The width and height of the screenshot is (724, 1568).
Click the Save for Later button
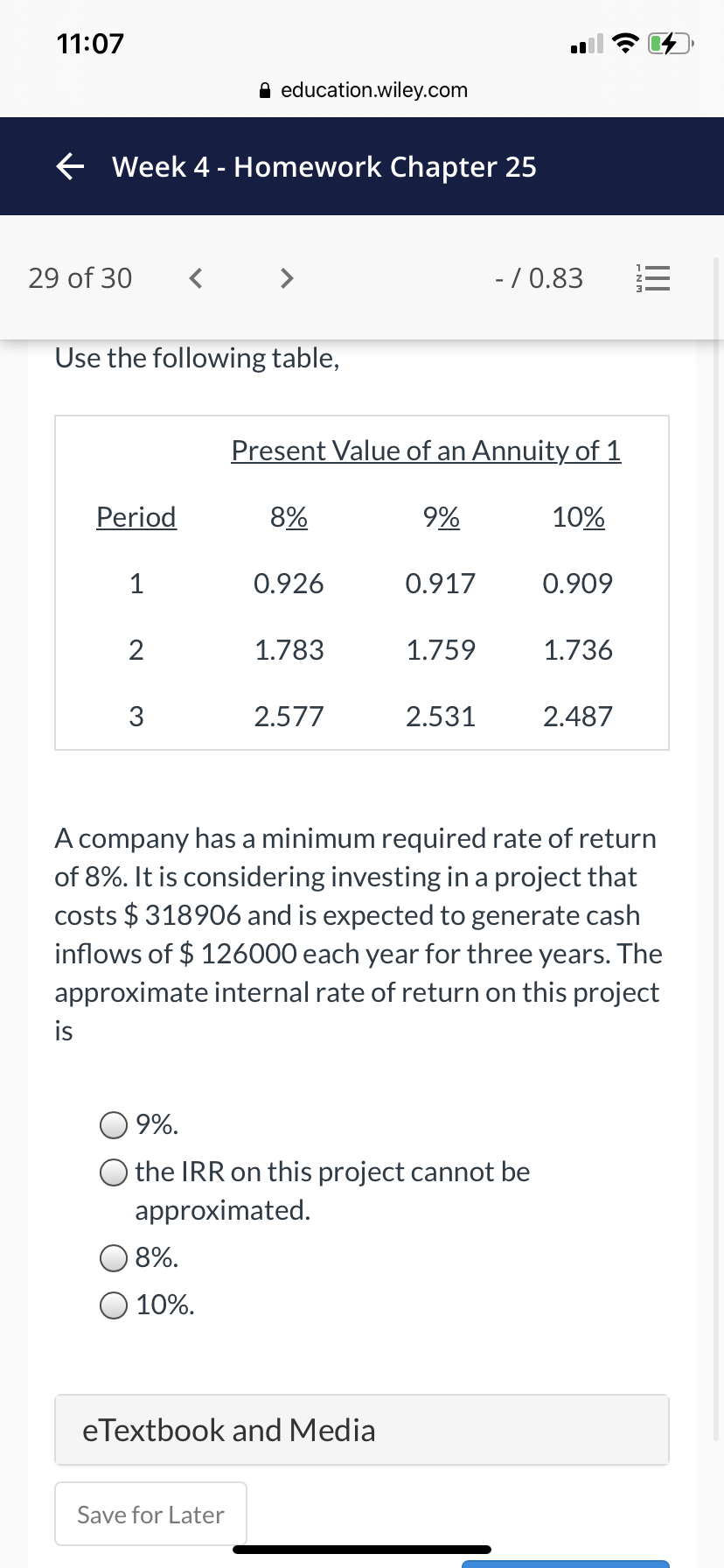tap(150, 1514)
